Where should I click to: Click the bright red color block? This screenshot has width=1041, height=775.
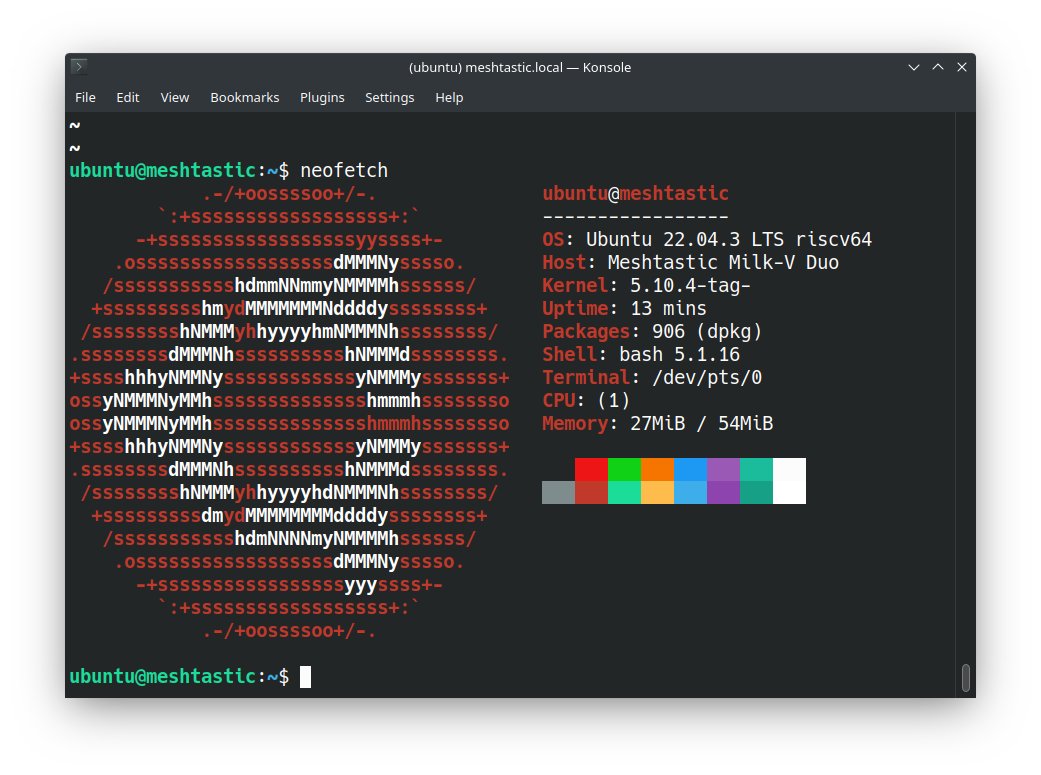[x=592, y=469]
